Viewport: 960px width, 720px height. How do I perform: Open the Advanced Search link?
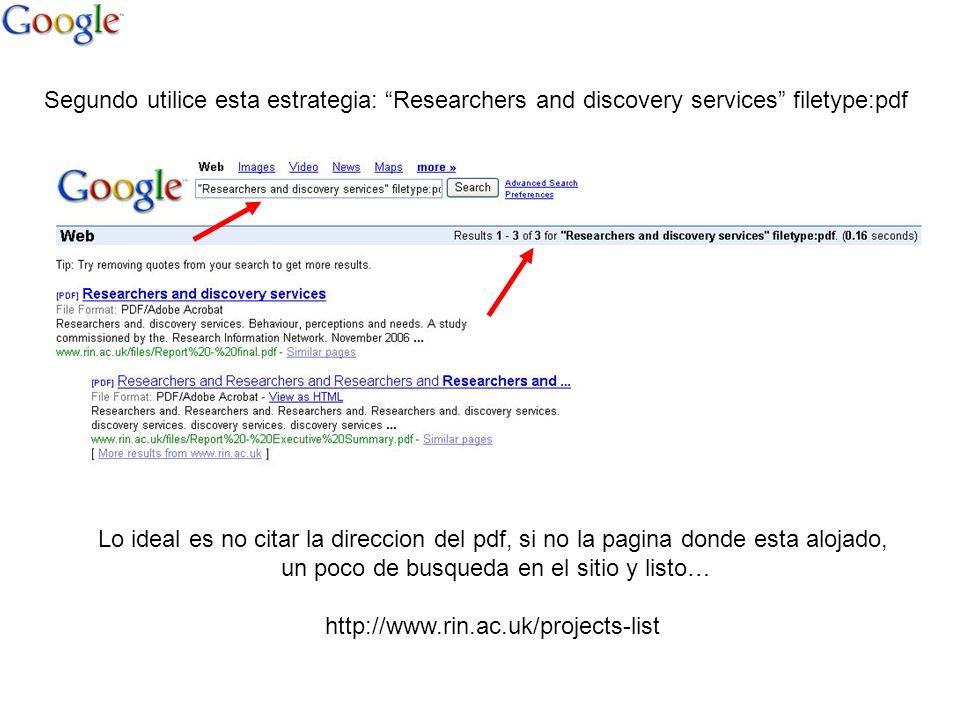541,183
